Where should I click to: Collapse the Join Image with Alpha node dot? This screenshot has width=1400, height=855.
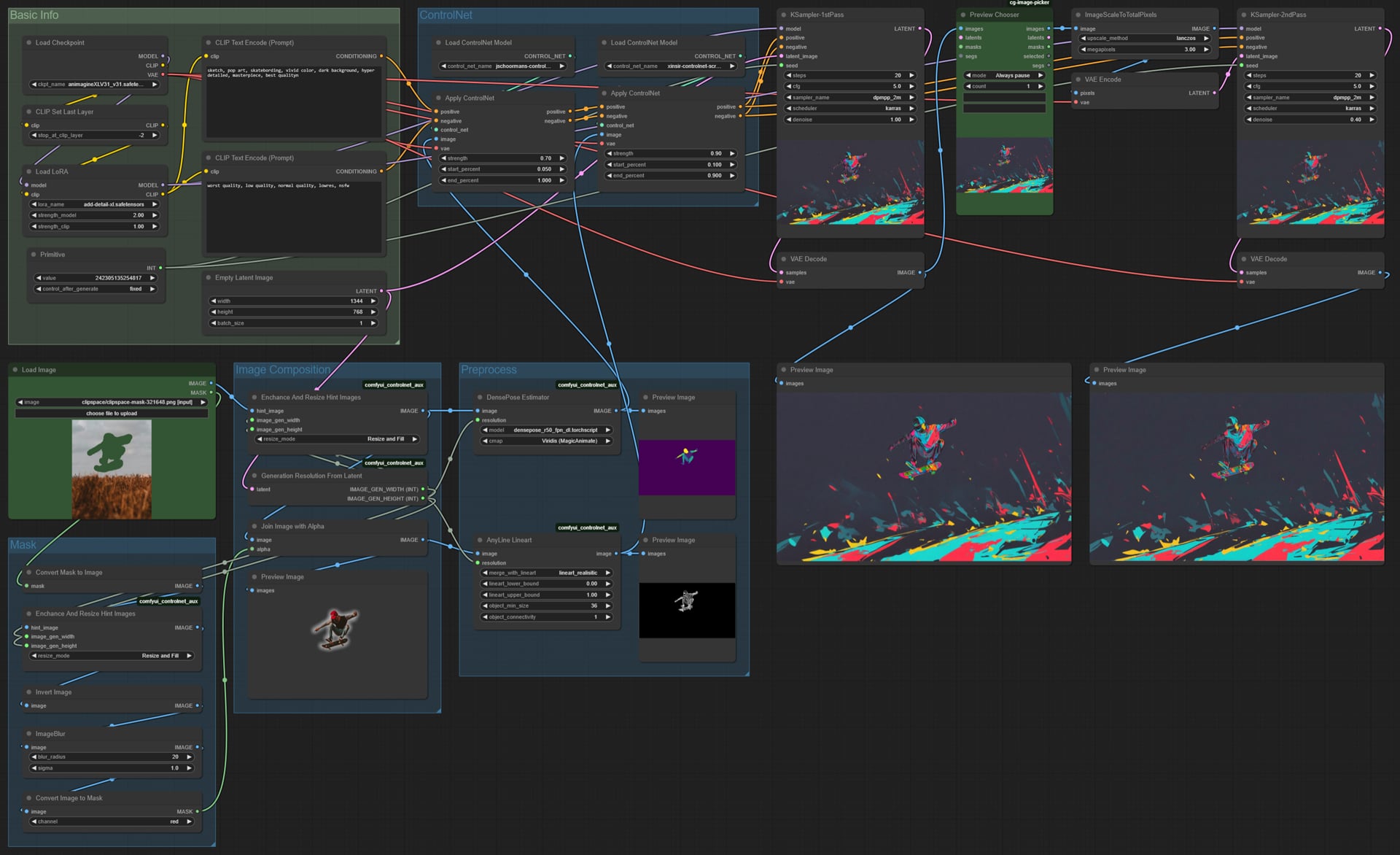tap(254, 526)
